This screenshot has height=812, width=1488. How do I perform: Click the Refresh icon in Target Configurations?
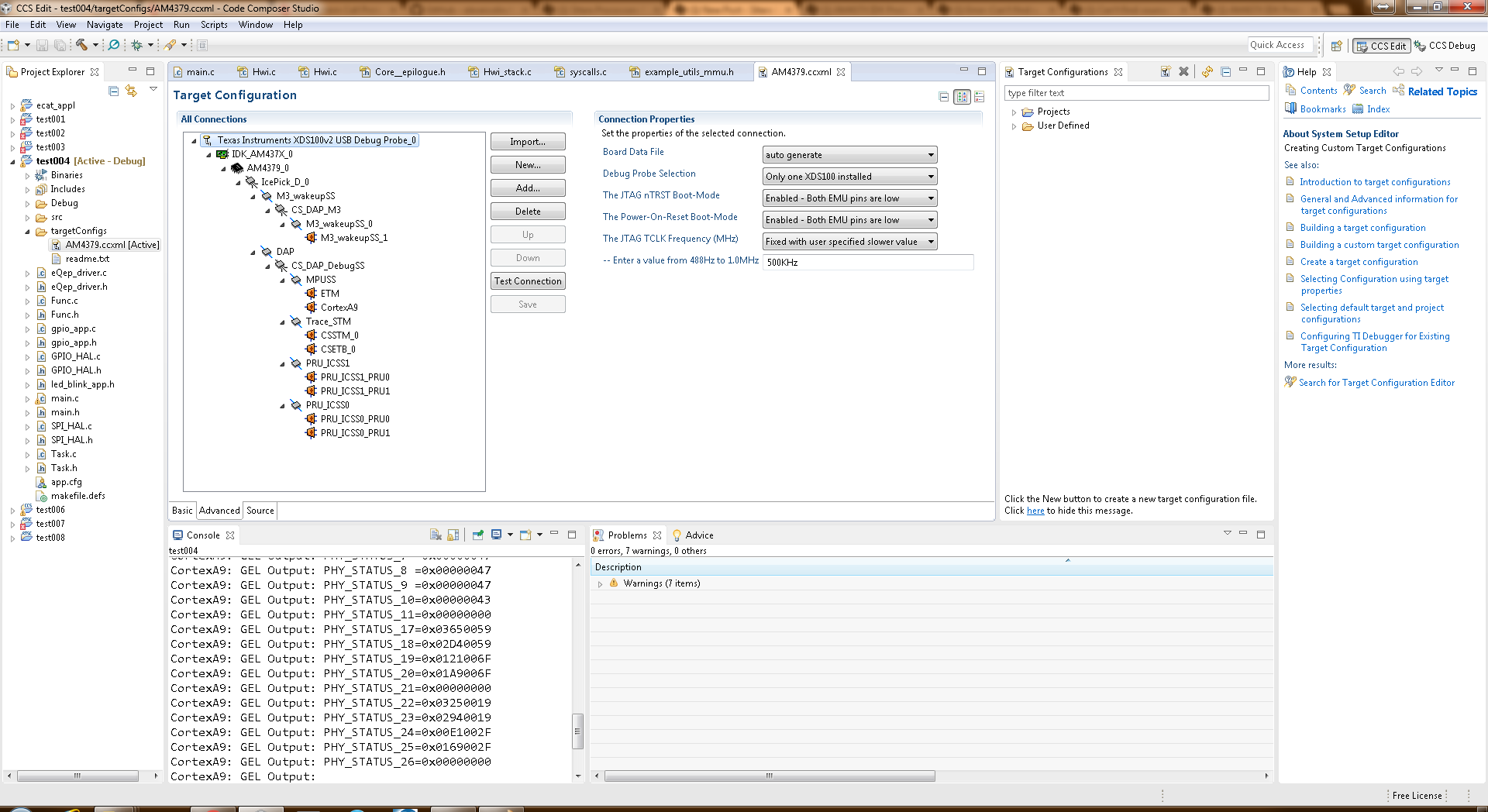1207,71
